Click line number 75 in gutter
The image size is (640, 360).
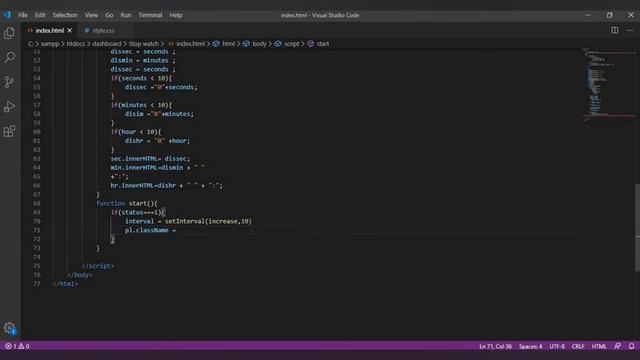37,266
